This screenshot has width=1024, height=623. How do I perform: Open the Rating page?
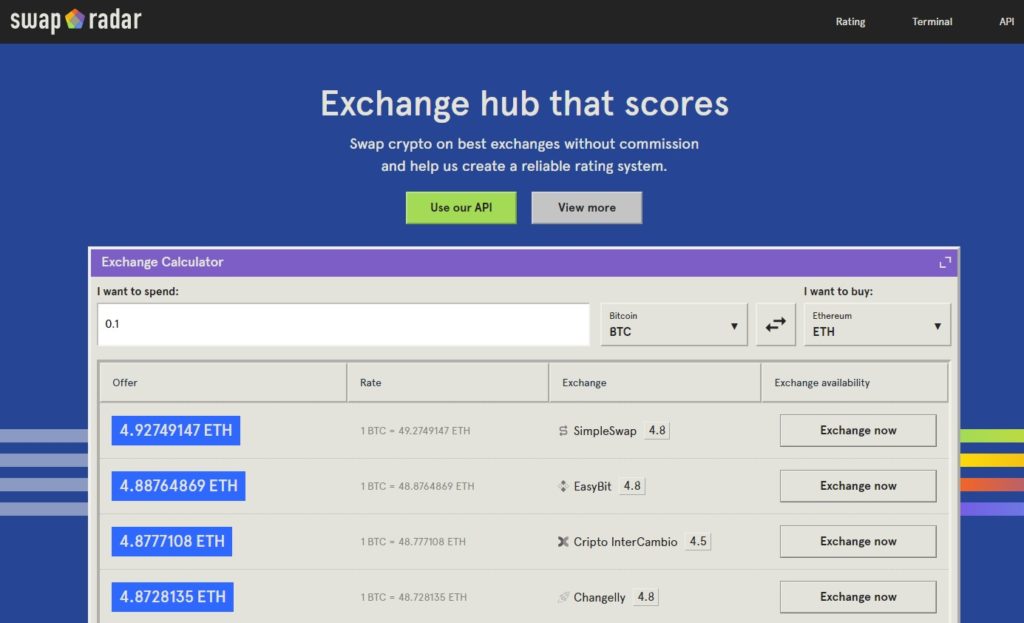pyautogui.click(x=850, y=22)
